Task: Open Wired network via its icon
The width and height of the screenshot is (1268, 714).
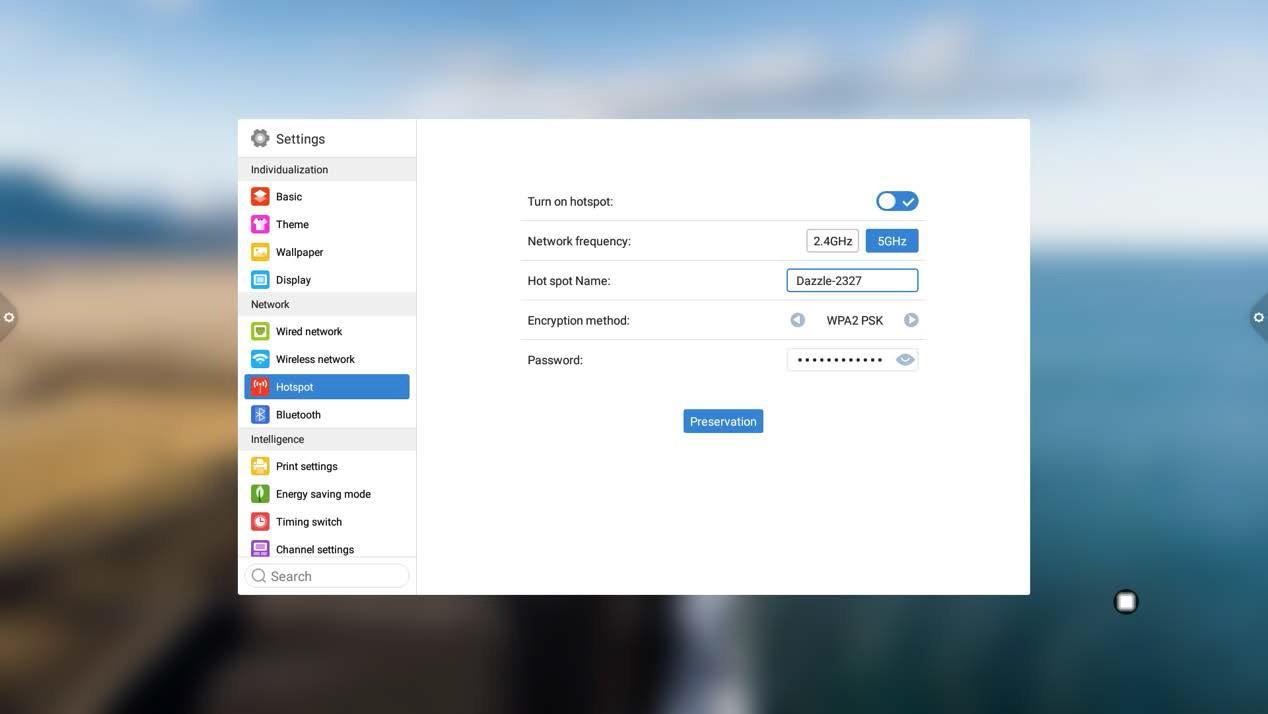Action: (260, 331)
